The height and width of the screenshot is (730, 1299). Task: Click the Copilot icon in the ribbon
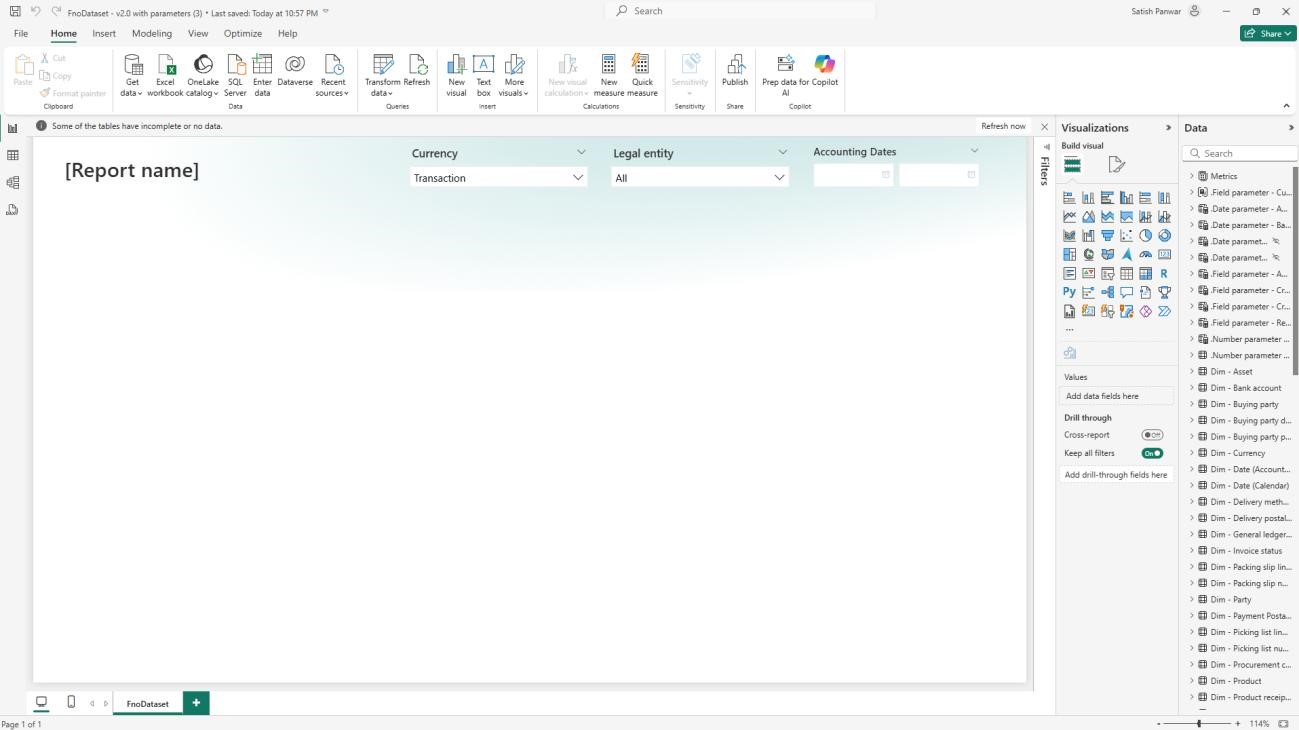(824, 65)
